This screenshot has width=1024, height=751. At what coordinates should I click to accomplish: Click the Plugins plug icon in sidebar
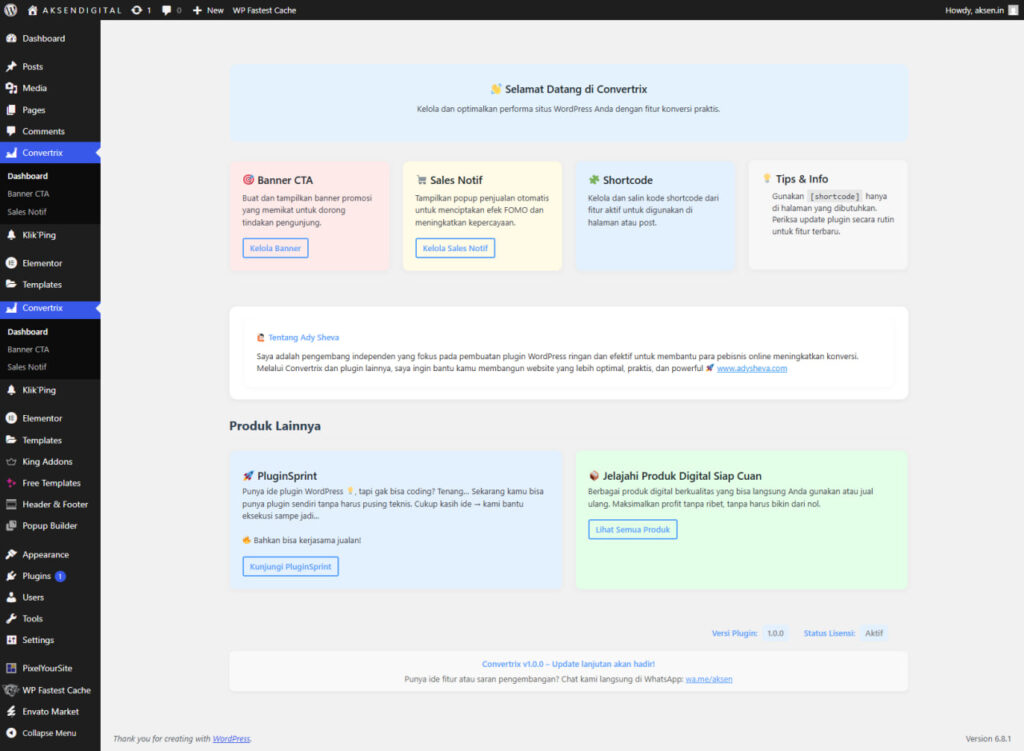click(12, 576)
